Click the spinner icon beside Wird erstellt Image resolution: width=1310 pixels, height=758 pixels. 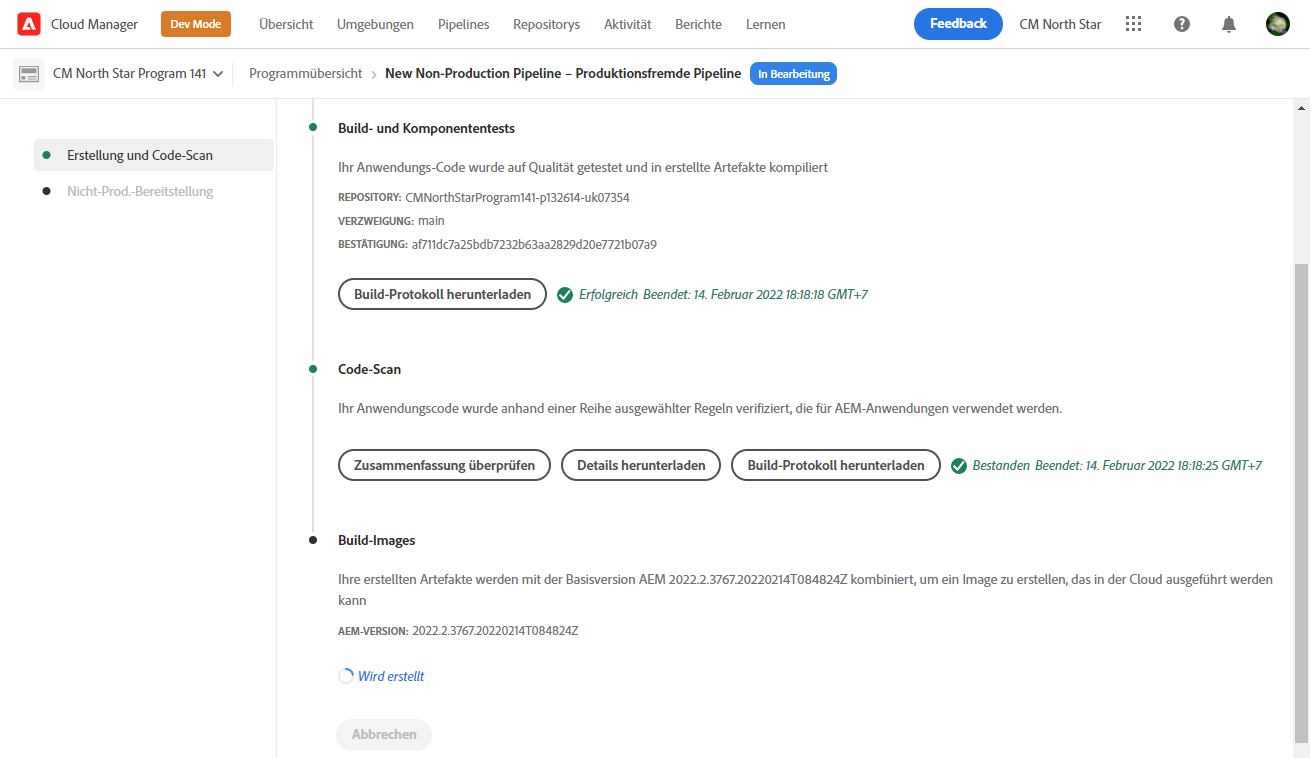pyautogui.click(x=346, y=676)
